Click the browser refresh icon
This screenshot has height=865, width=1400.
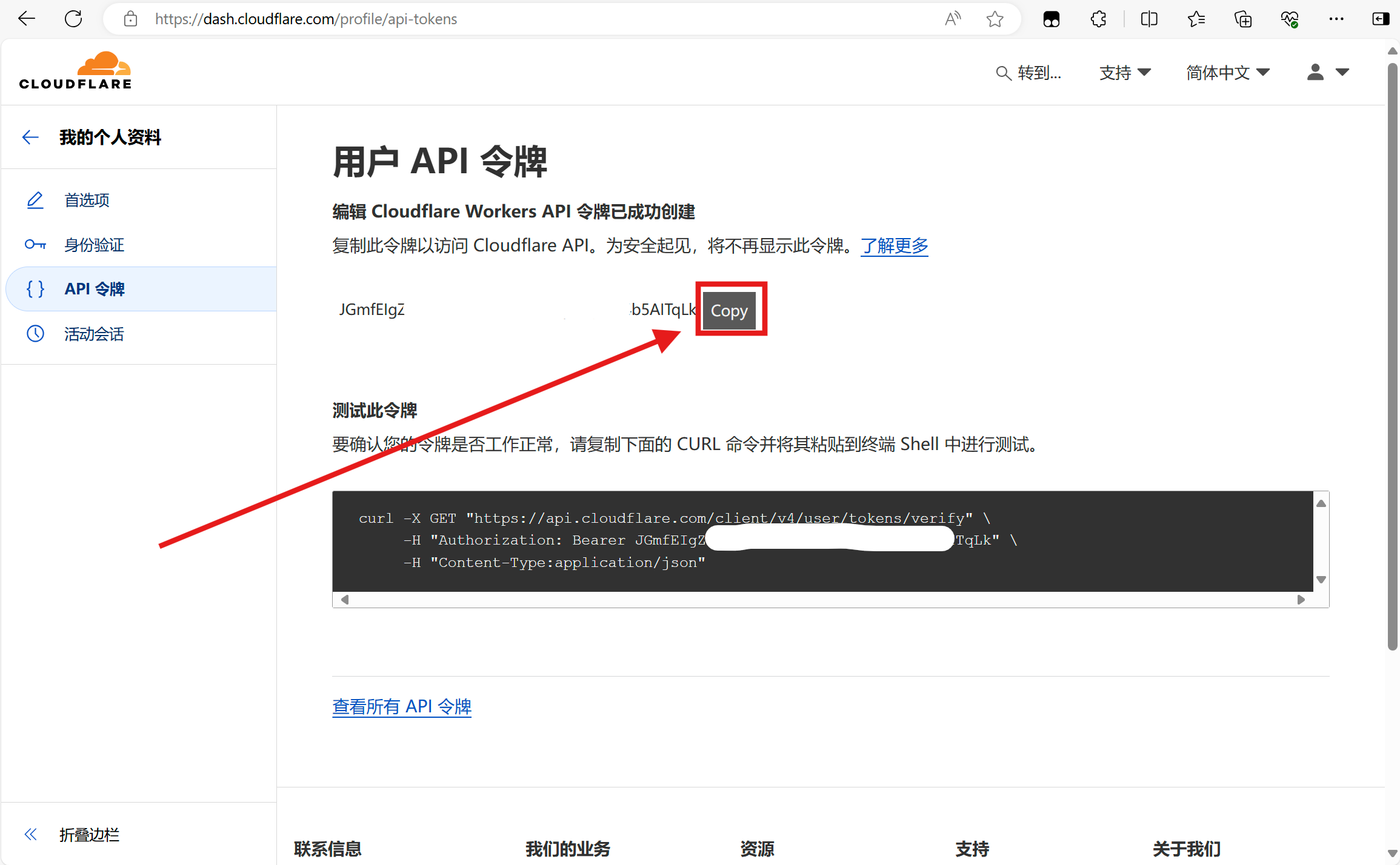pos(73,19)
